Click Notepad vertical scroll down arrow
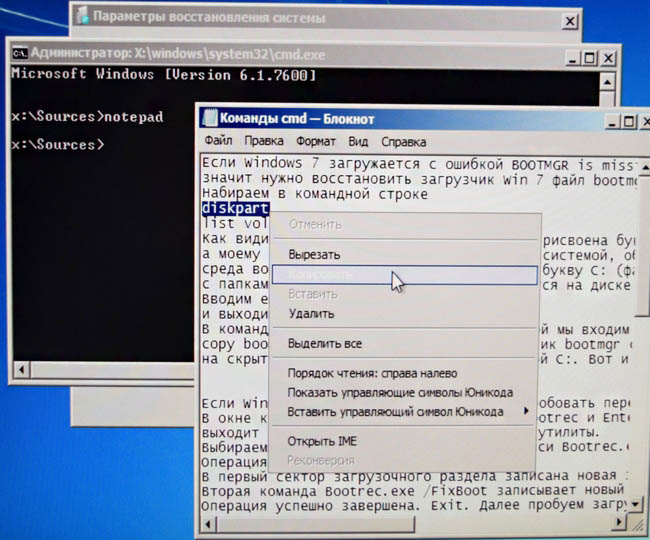Image resolution: width=650 pixels, height=540 pixels. (635, 504)
